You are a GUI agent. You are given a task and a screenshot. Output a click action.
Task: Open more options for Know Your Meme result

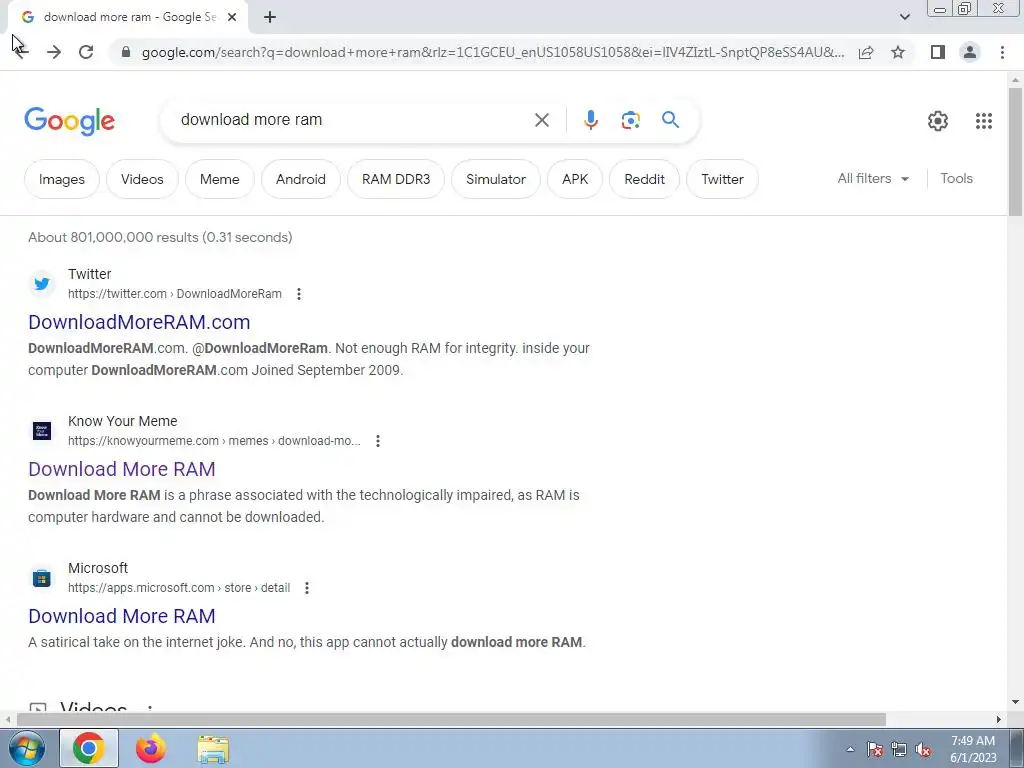377,441
